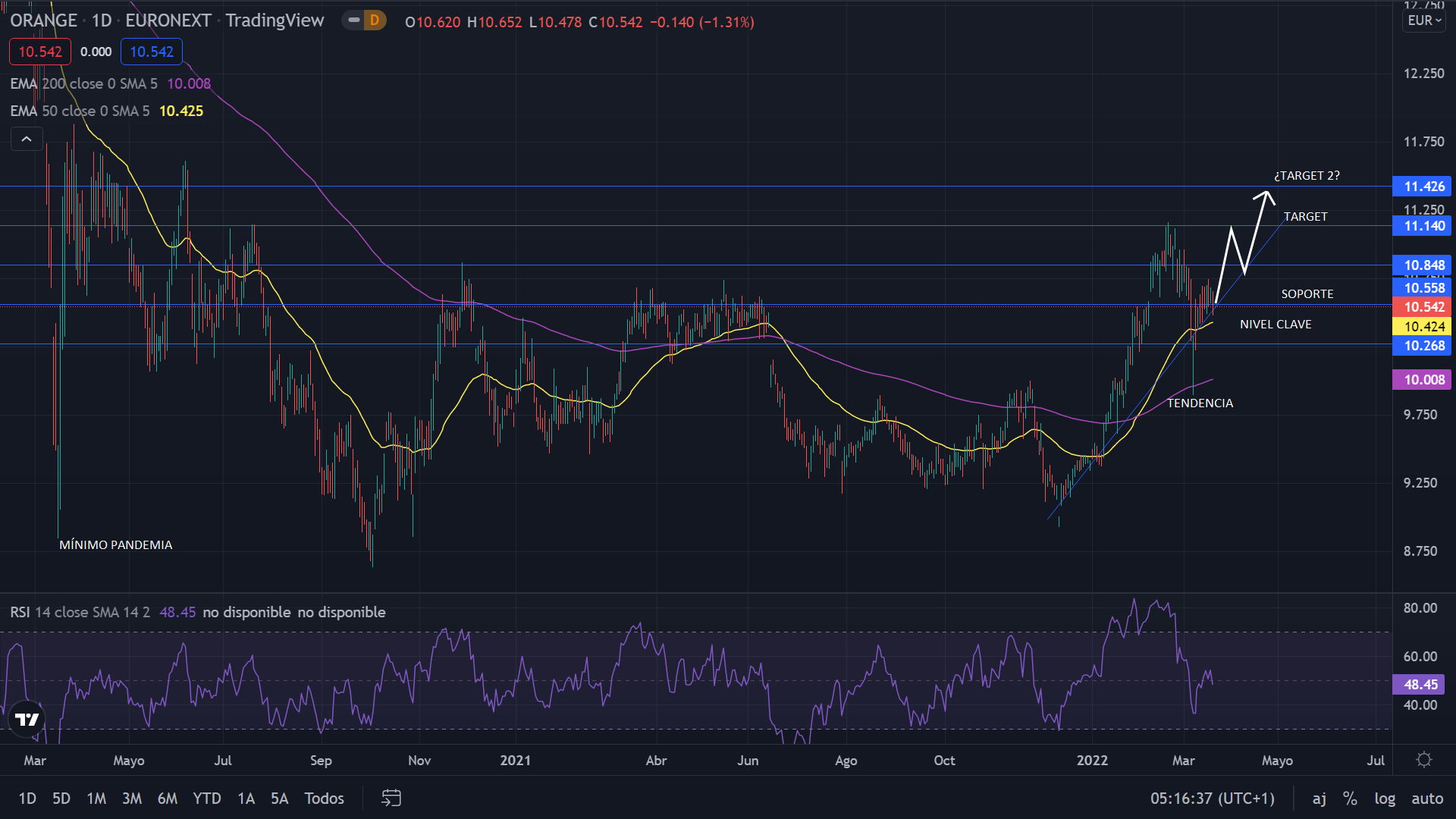Click the 10.268 price line label
The width and height of the screenshot is (1456, 819).
pos(1422,346)
